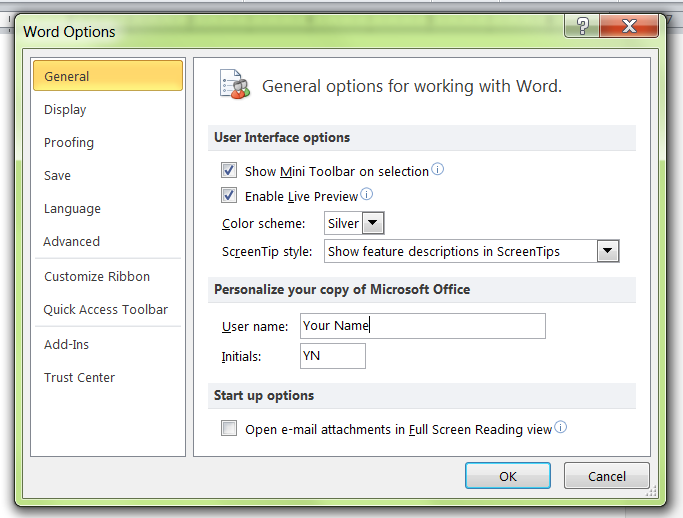683x518 pixels.
Task: Click the User name label
Action: pyautogui.click(x=255, y=327)
